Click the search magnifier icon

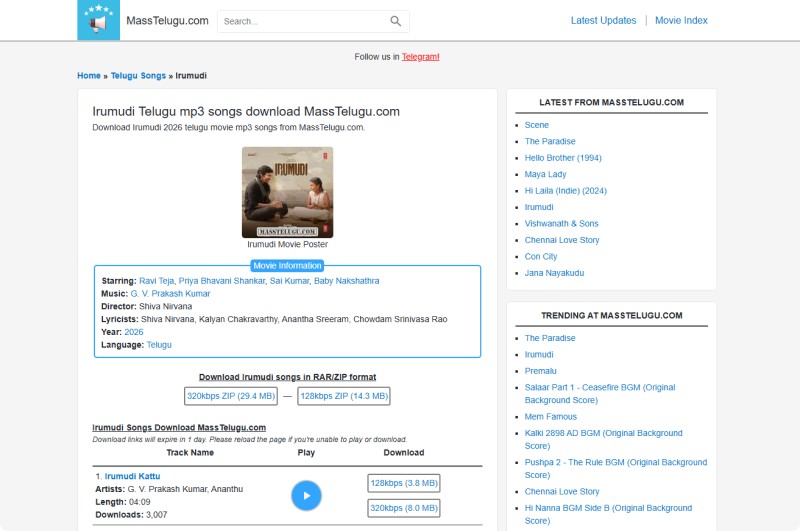pos(395,21)
